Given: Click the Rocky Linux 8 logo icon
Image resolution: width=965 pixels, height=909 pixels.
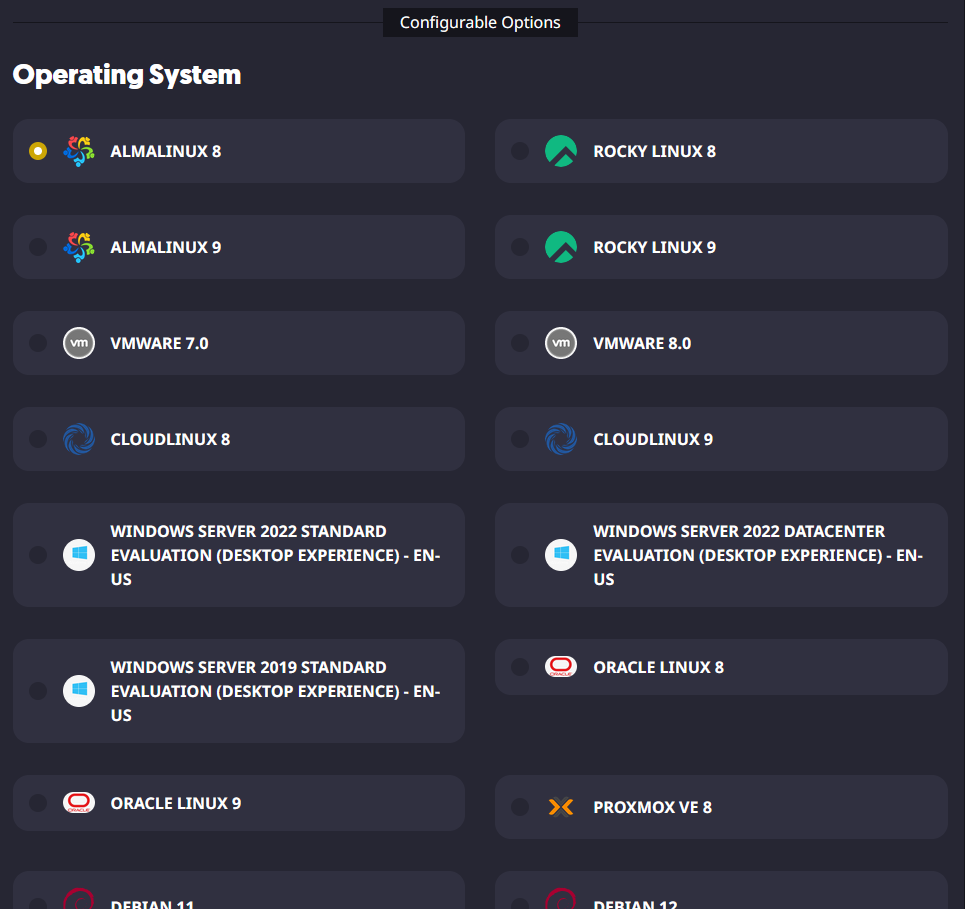Looking at the screenshot, I should click(x=561, y=151).
